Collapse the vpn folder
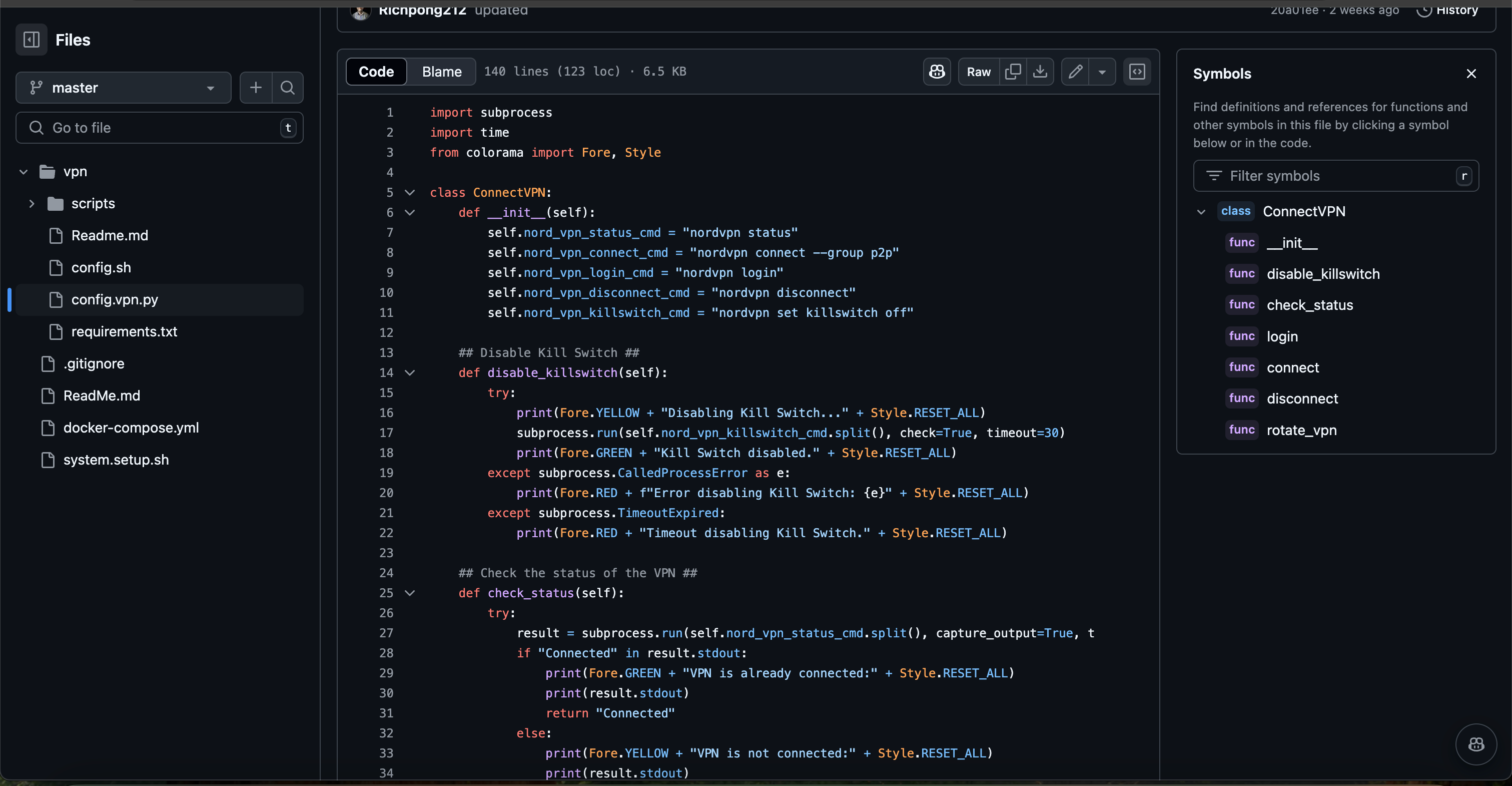 click(x=24, y=172)
